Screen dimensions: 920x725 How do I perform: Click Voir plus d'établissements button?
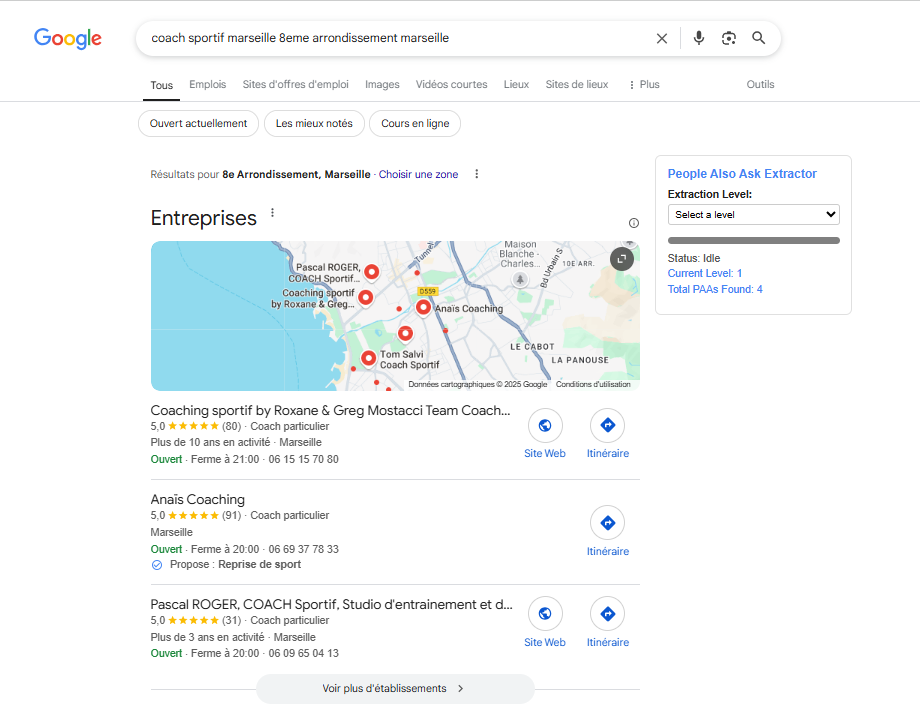[395, 689]
